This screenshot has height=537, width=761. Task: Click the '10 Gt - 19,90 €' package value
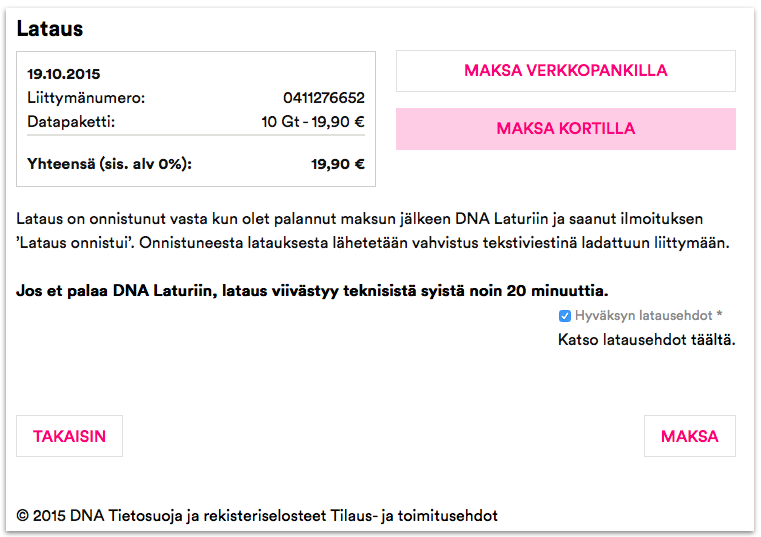(x=312, y=122)
